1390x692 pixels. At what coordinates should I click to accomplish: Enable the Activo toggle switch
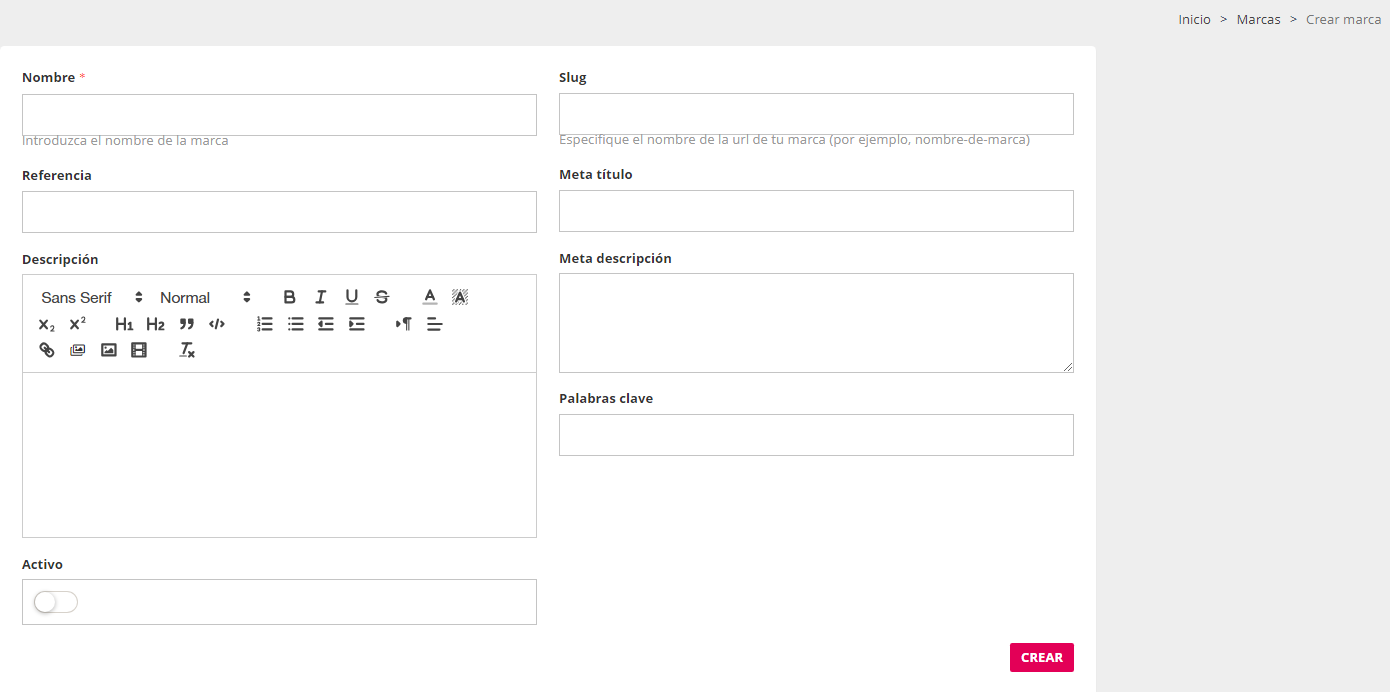[x=55, y=602]
